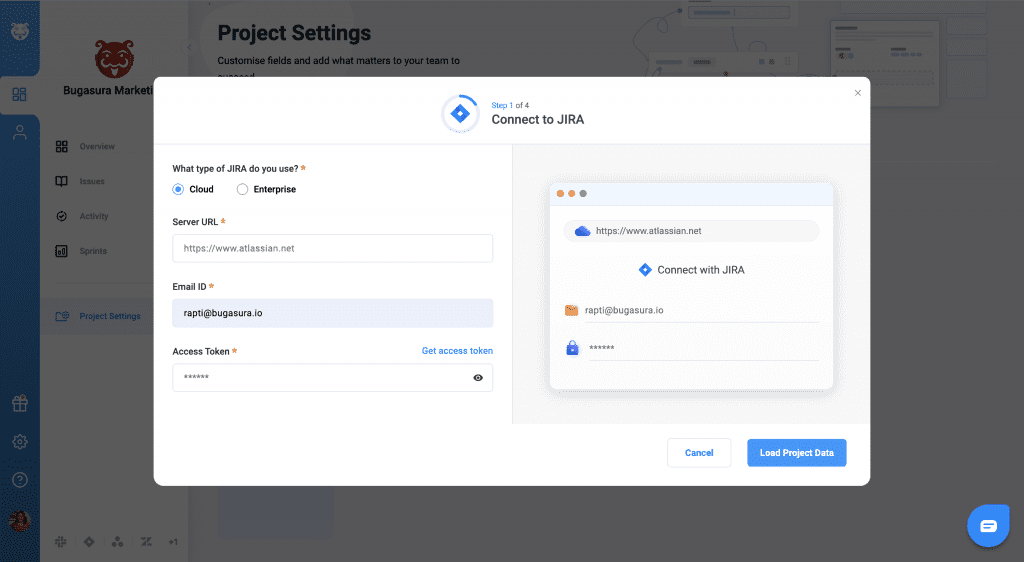Click the 'Project Settings' page heading
The height and width of the screenshot is (562, 1024).
coord(294,33)
